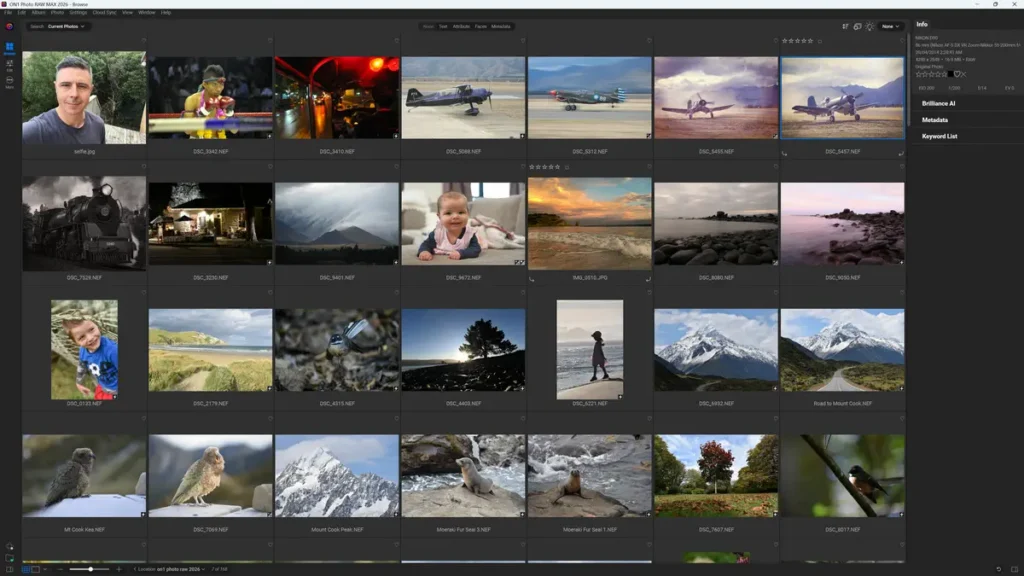Select the baby photo DSC_9672.NEF thumbnail
The image size is (1024, 576).
(x=462, y=225)
